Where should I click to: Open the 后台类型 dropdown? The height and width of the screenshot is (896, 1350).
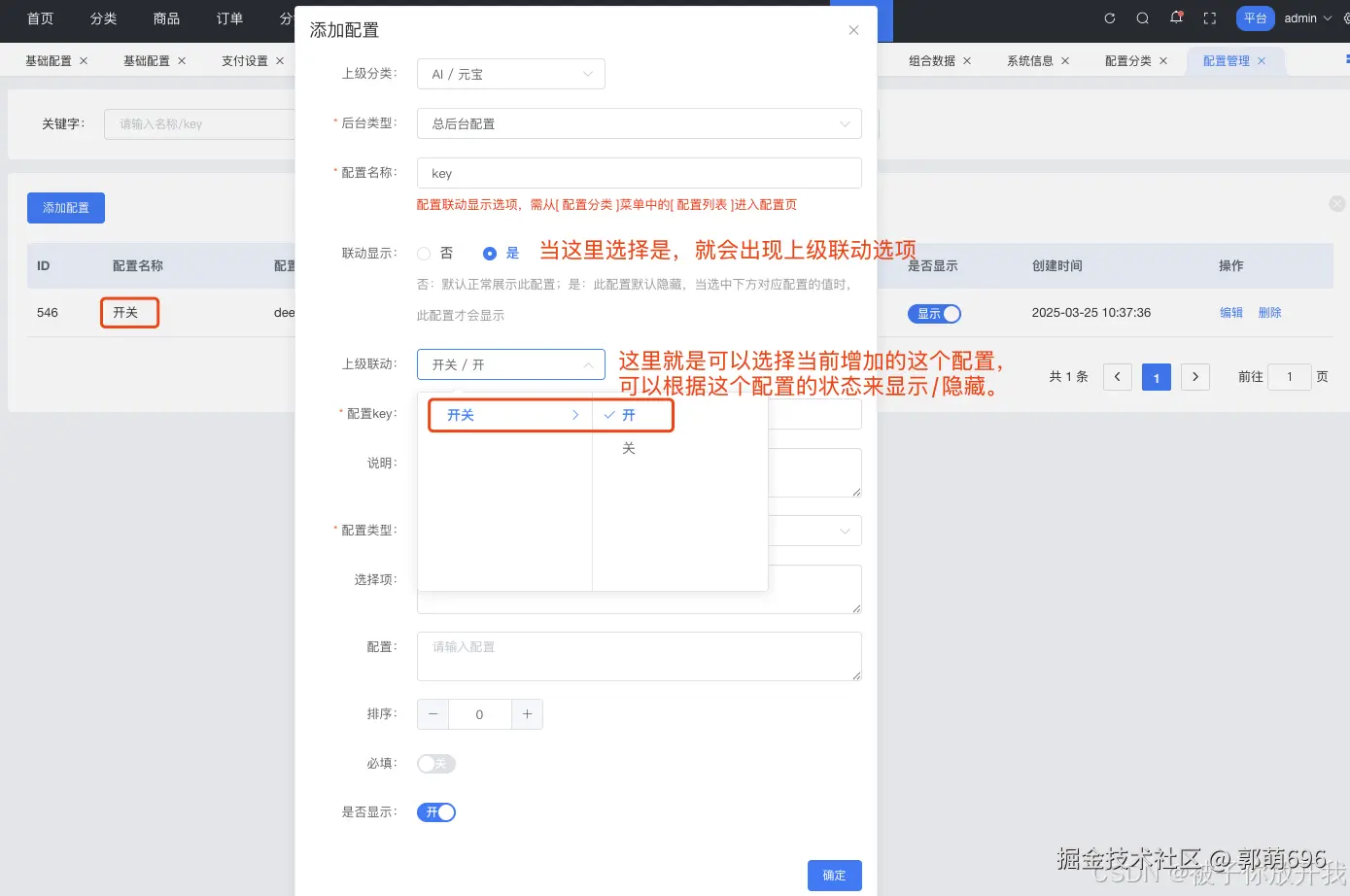click(x=640, y=123)
